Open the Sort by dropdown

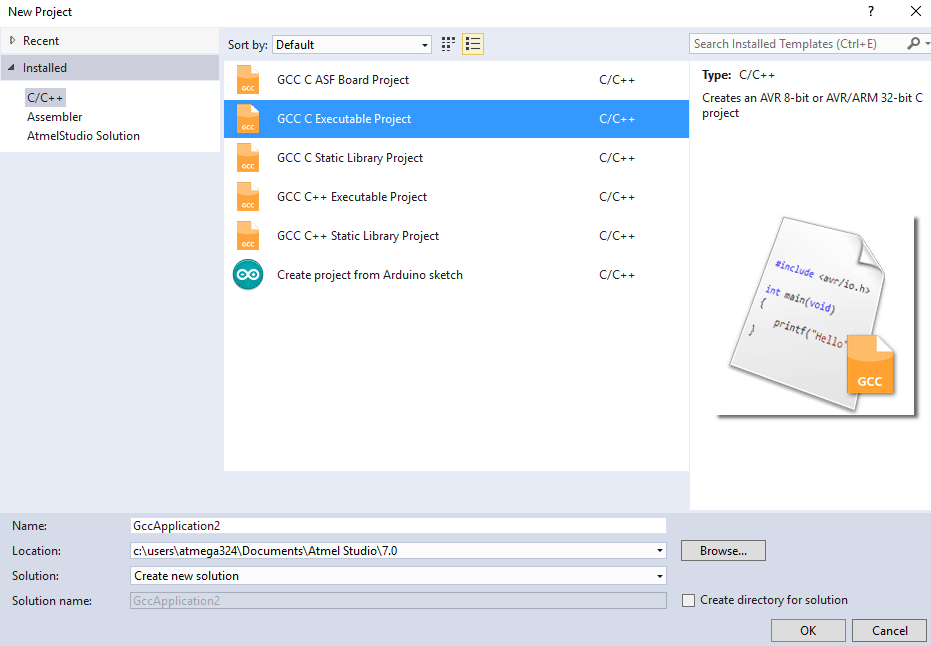(352, 45)
